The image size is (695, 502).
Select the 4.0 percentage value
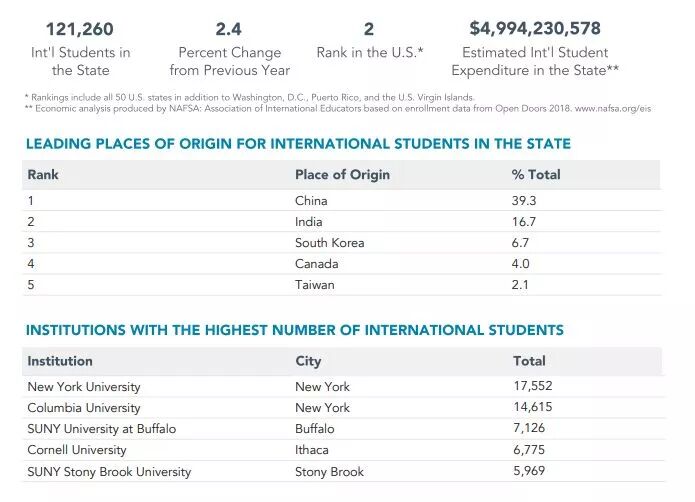520,264
